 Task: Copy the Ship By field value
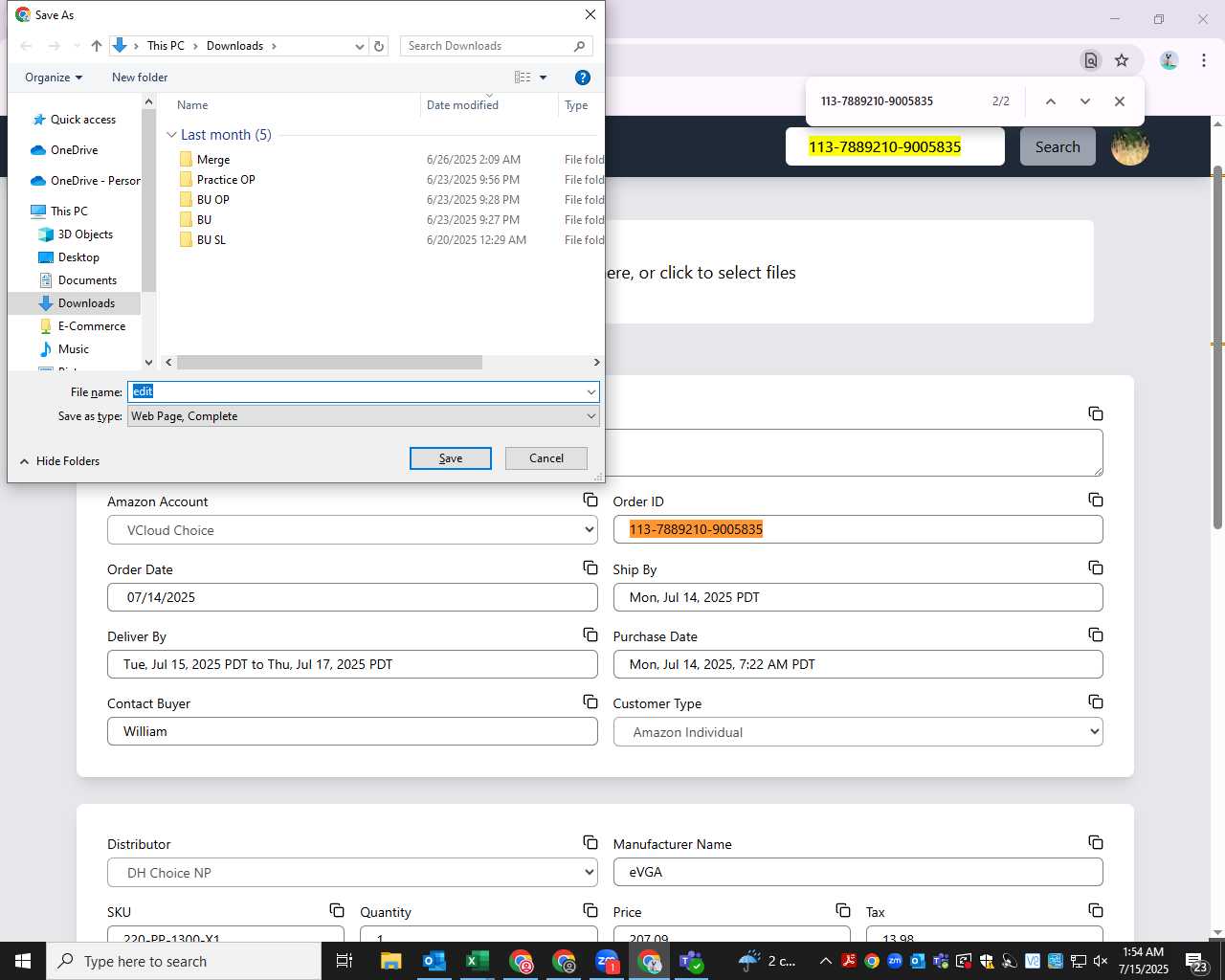1096,568
